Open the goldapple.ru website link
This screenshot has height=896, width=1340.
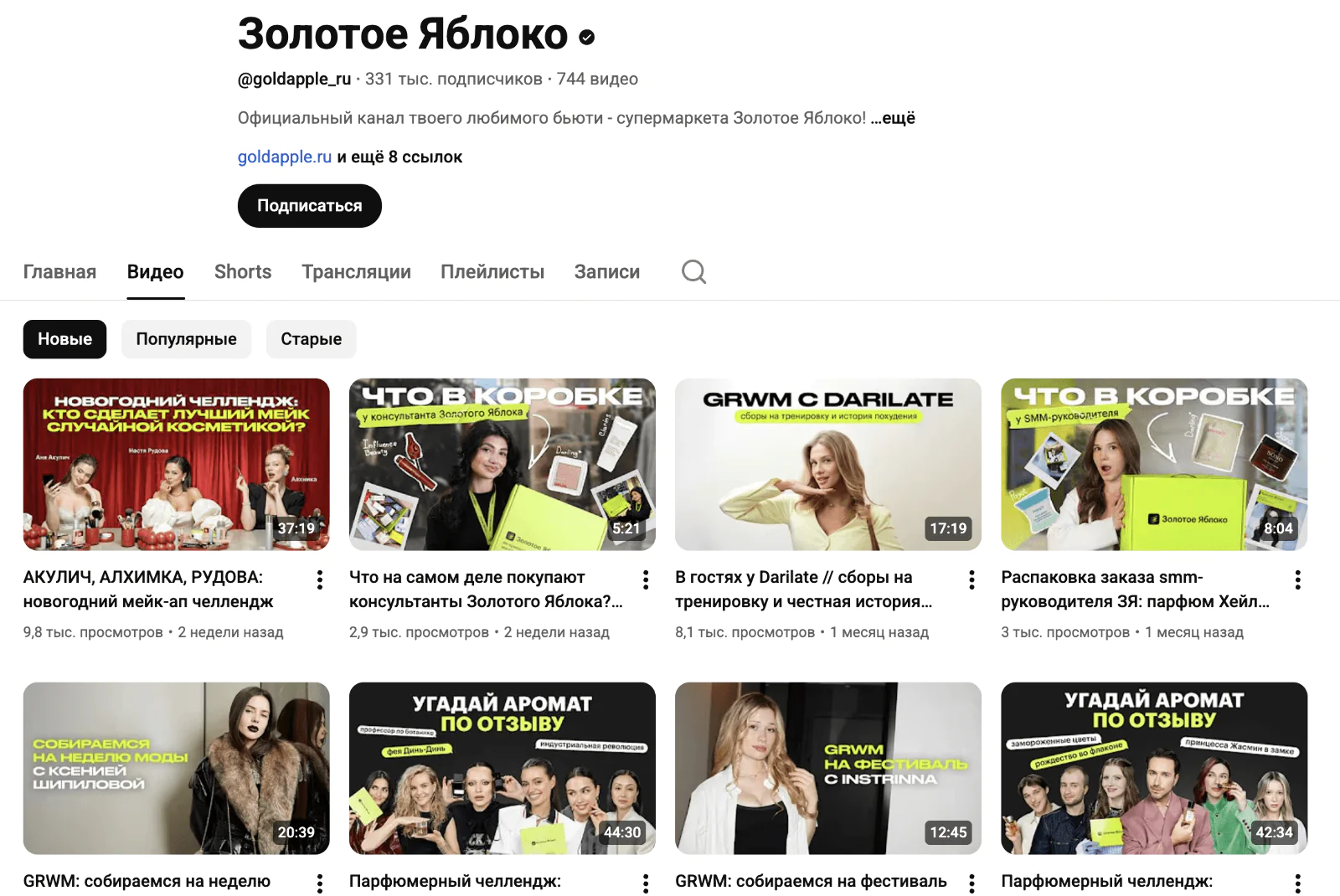284,157
